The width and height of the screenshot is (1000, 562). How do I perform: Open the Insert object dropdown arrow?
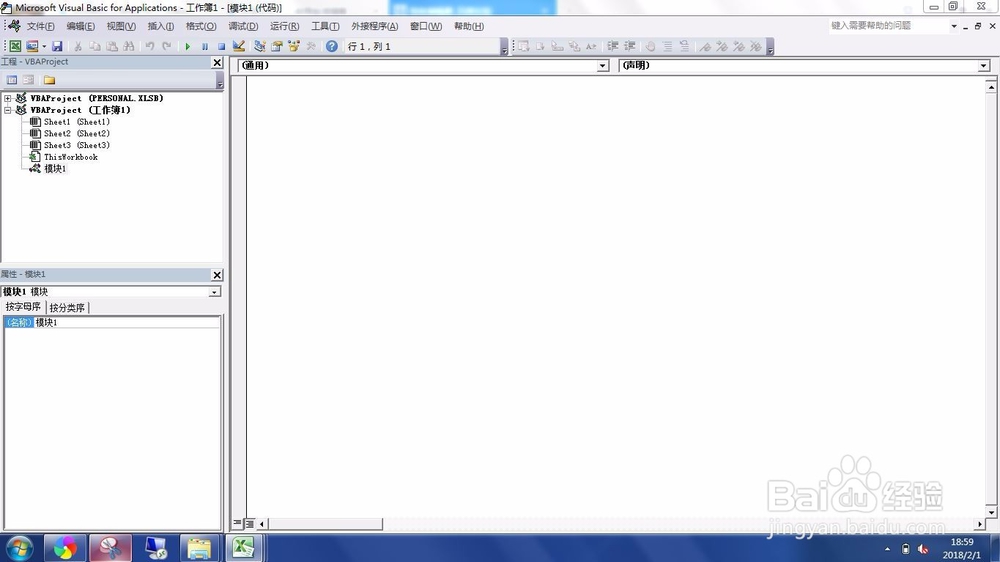pos(44,46)
